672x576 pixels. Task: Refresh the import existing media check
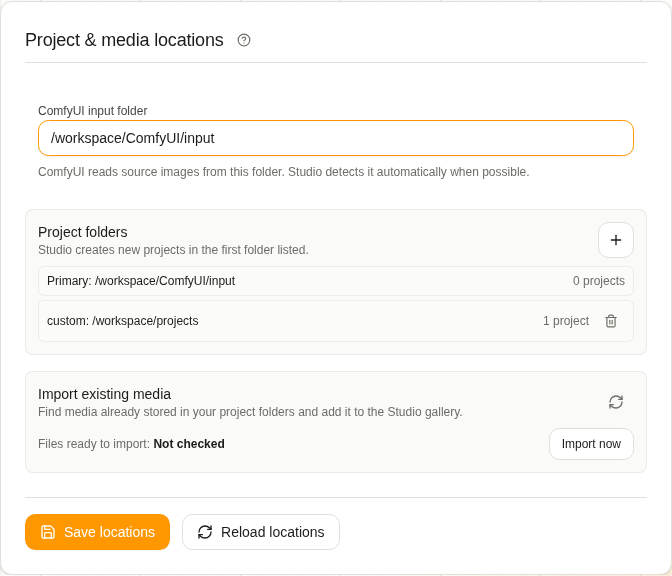coord(616,402)
